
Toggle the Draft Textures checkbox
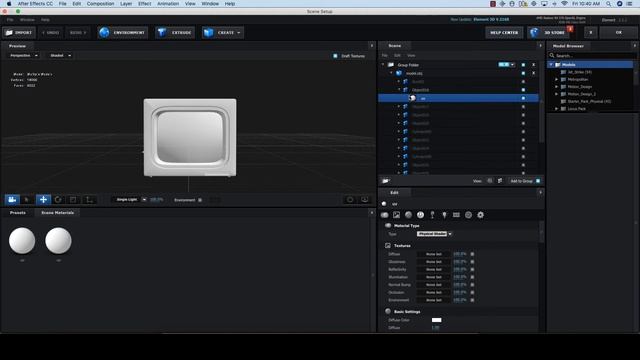point(335,56)
